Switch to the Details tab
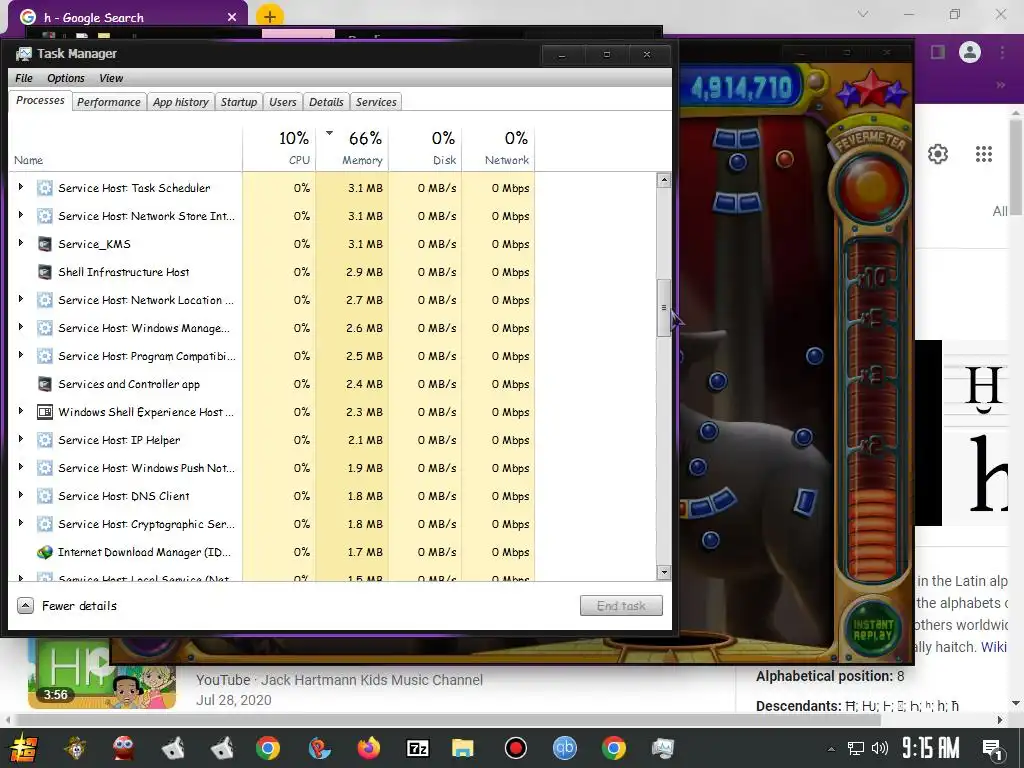 click(x=326, y=102)
